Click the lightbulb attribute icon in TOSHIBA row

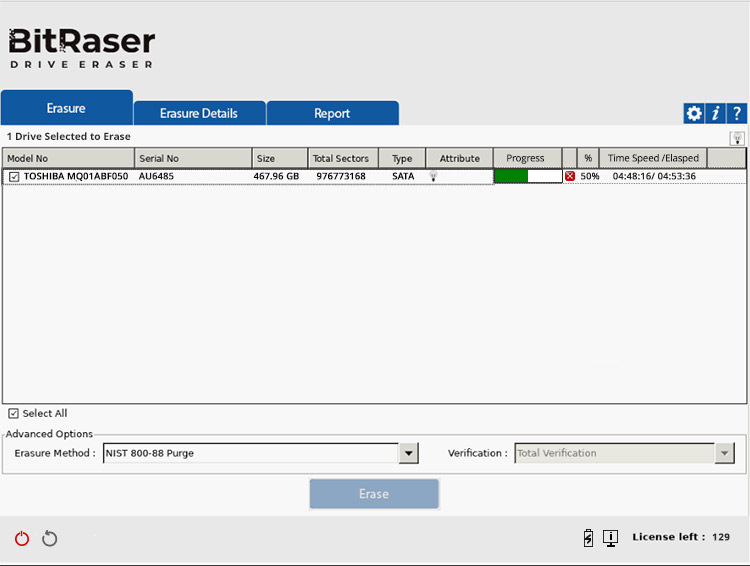(x=433, y=176)
